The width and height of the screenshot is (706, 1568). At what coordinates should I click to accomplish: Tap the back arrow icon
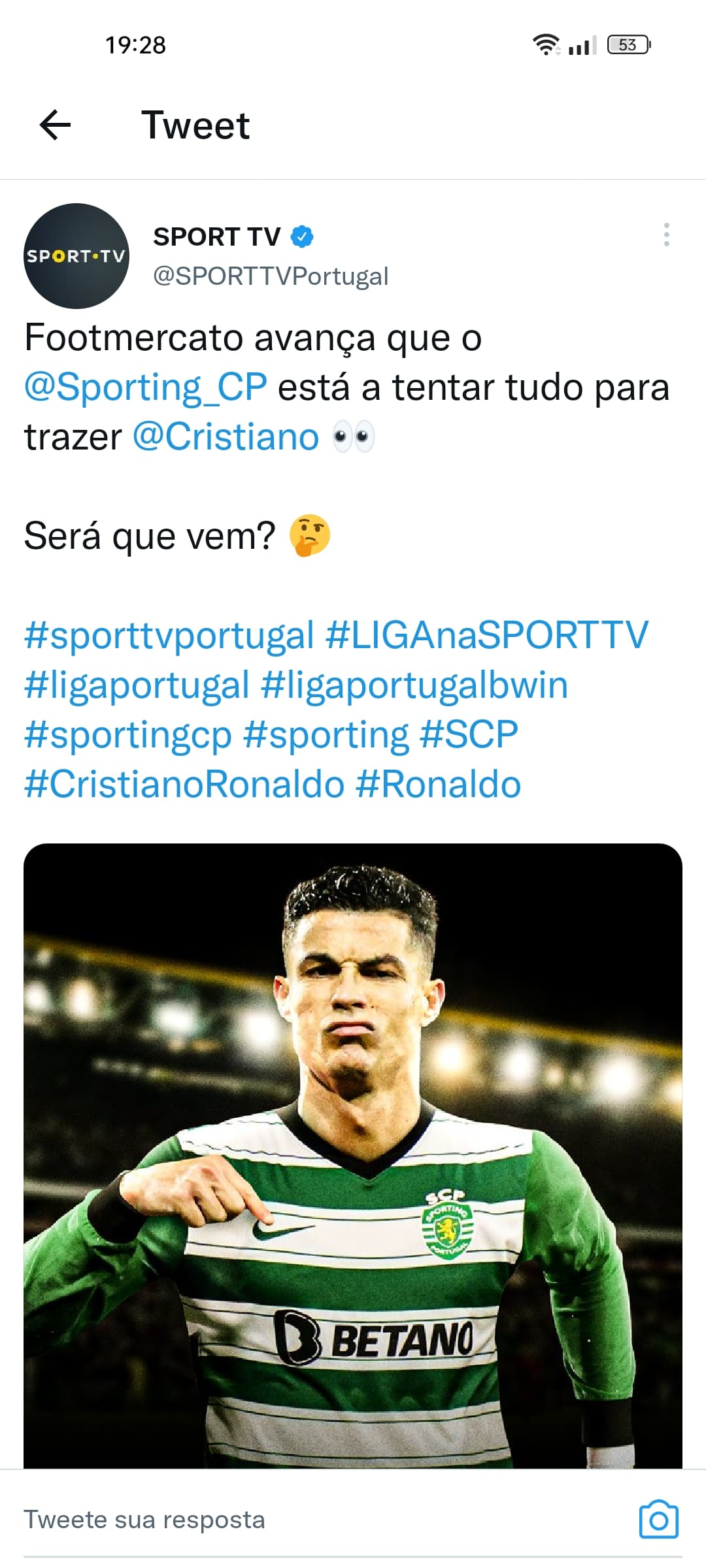pyautogui.click(x=55, y=125)
